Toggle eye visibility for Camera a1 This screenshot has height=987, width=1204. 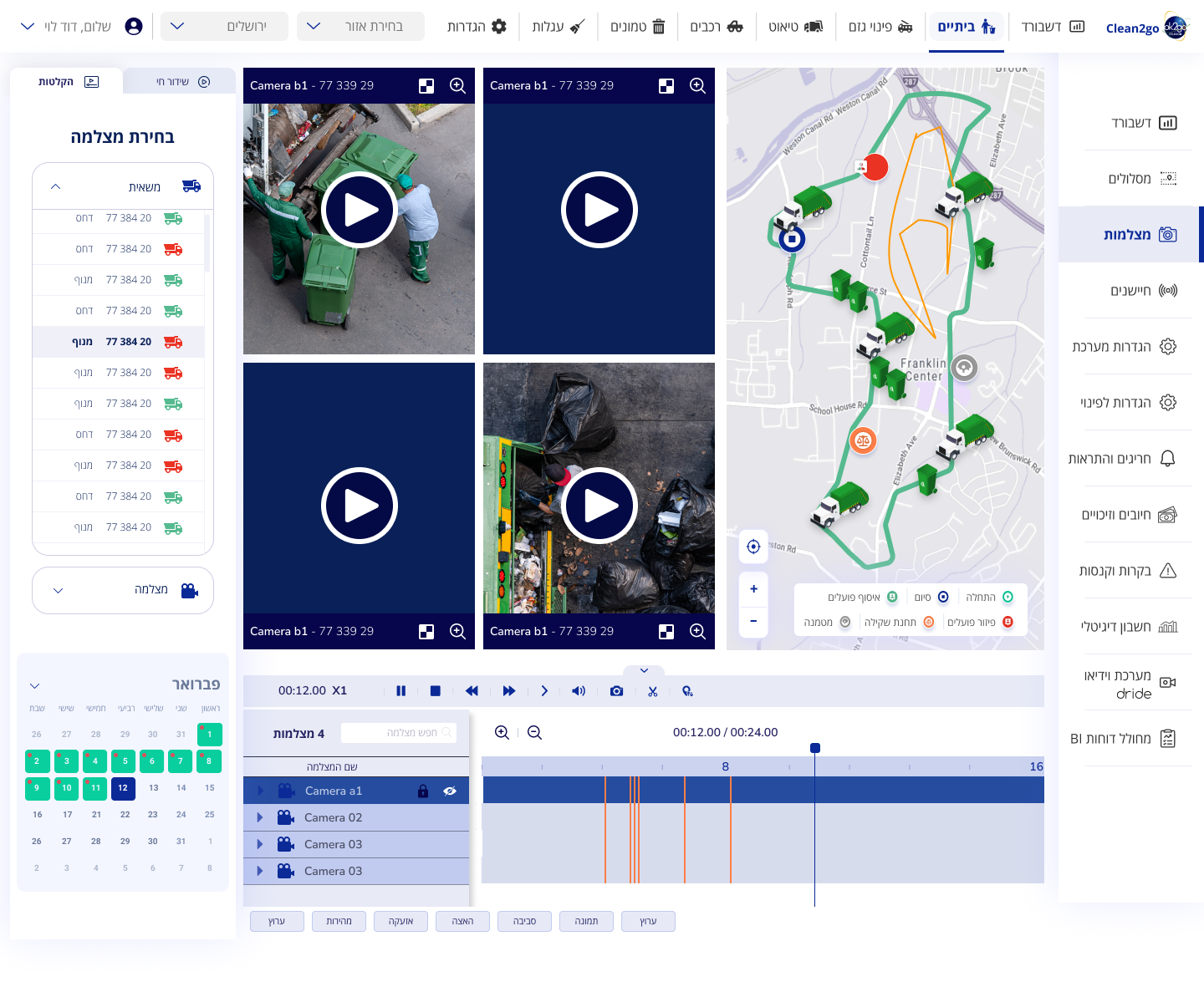coord(450,791)
